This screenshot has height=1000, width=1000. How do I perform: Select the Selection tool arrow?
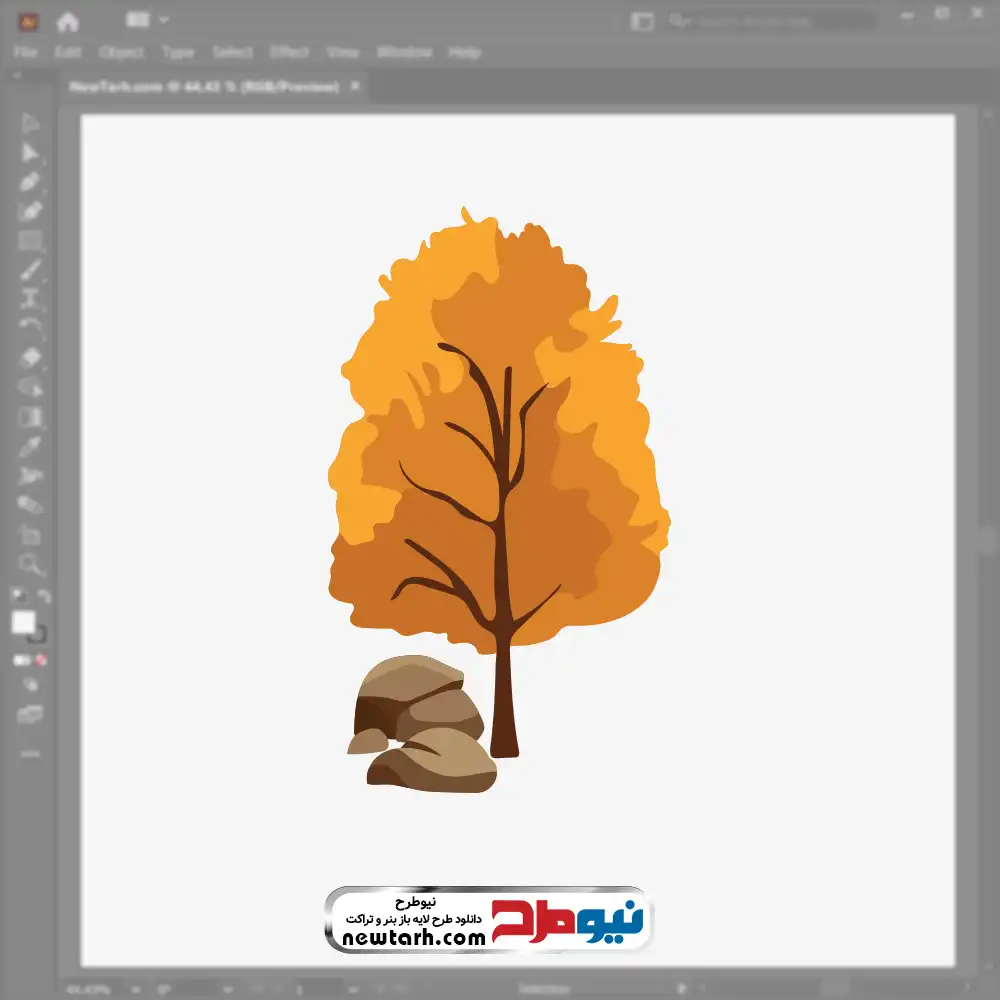tap(30, 123)
